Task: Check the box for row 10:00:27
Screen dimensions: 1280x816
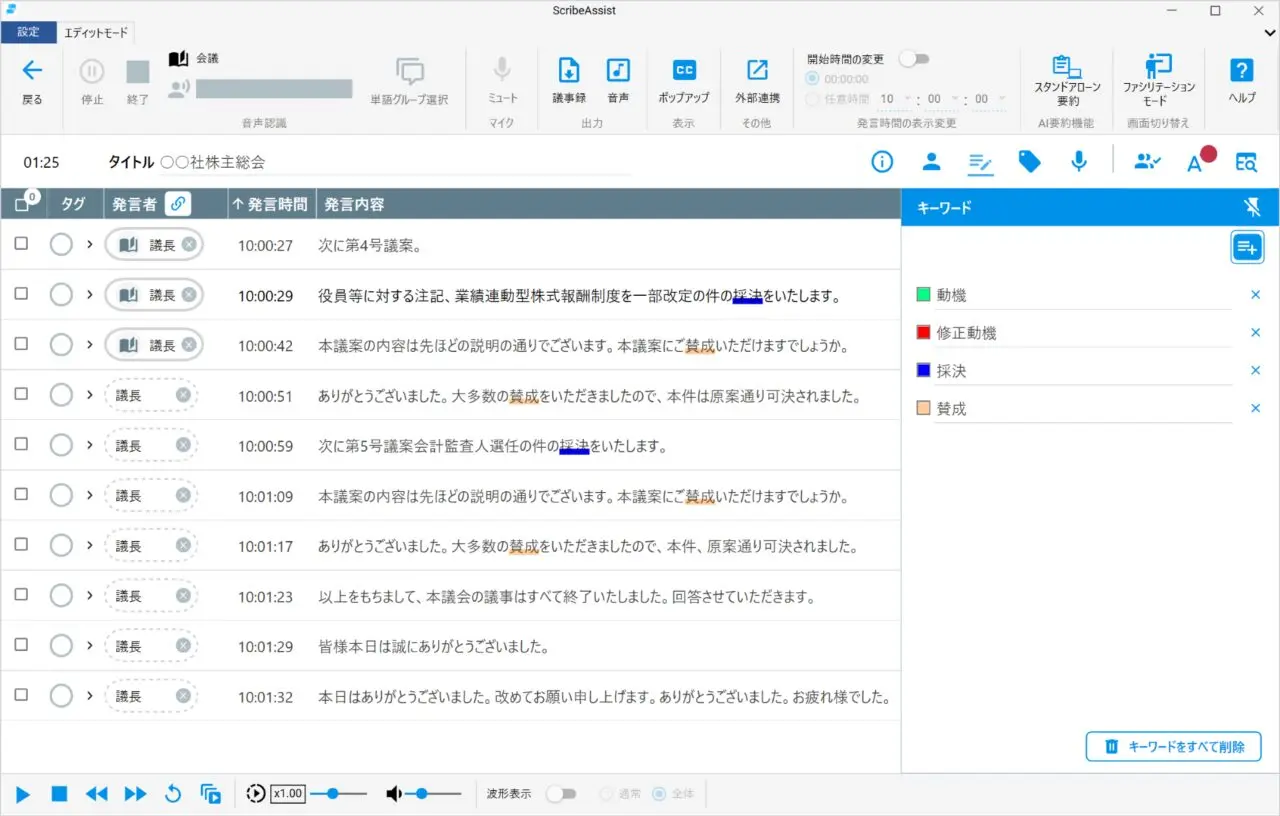Action: pos(21,244)
